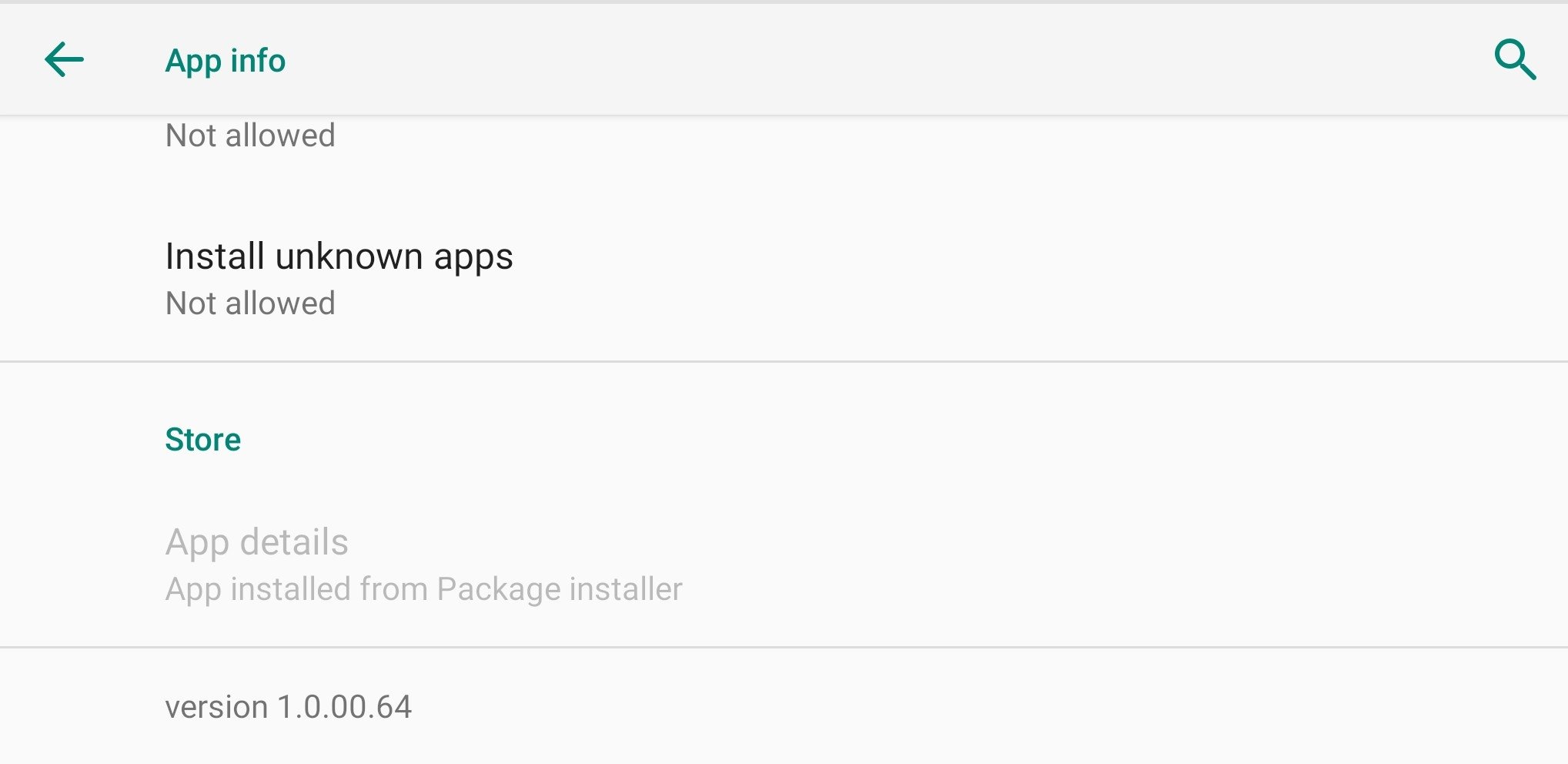
Task: Click the App info title text
Action: point(226,61)
